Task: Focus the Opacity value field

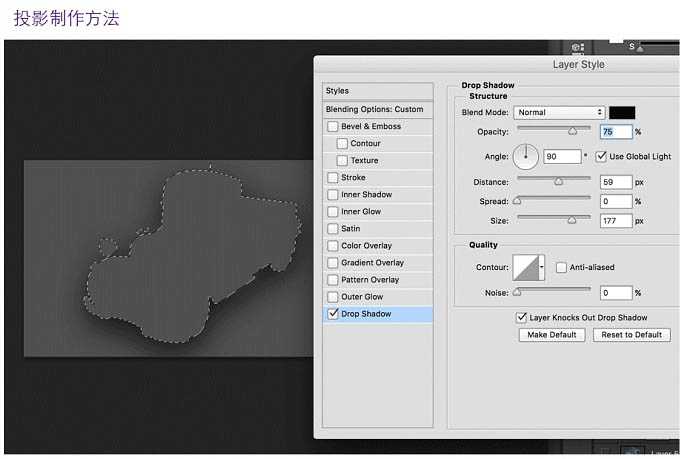Action: click(616, 132)
